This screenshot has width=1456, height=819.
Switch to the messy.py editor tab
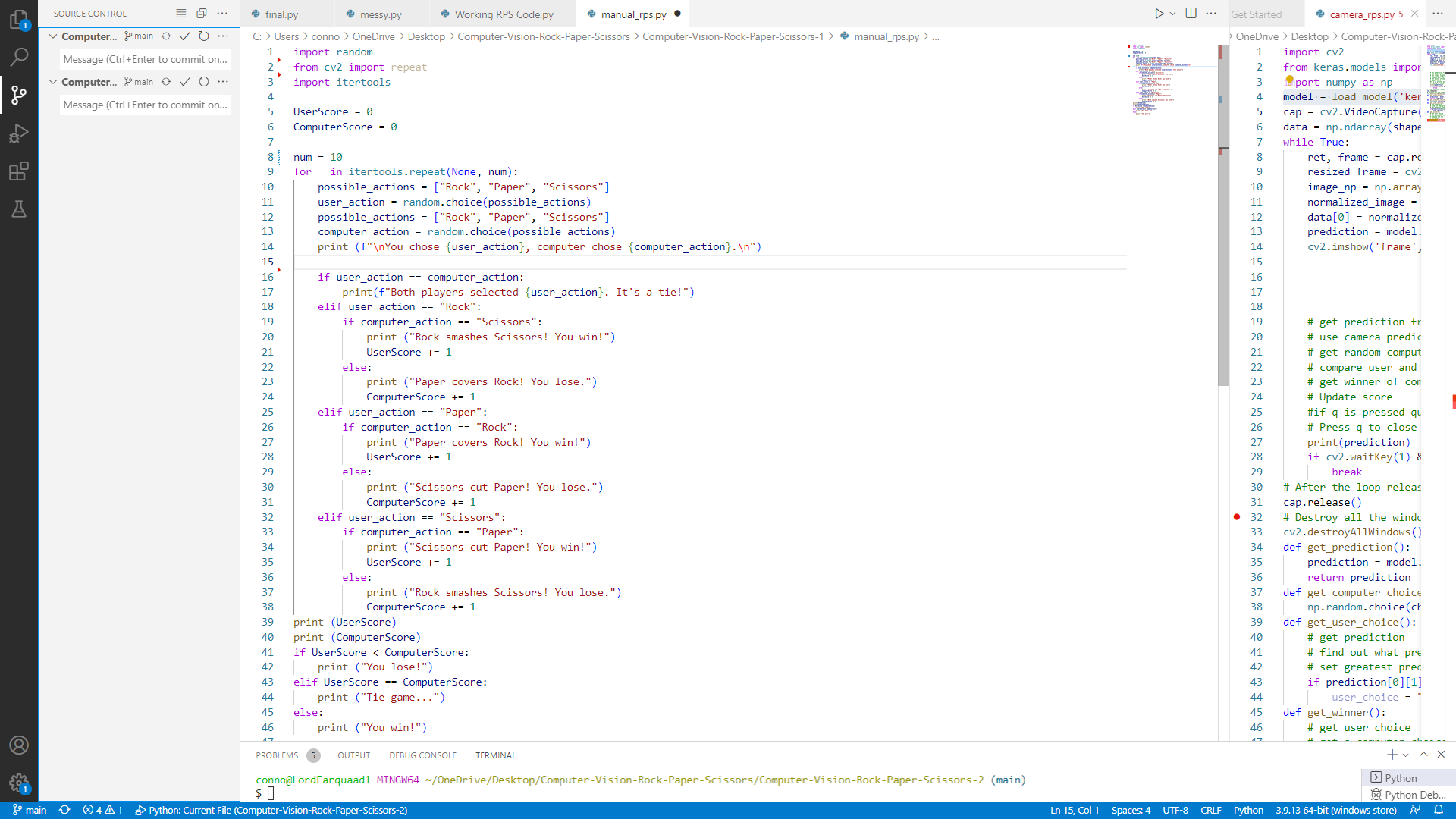pyautogui.click(x=381, y=14)
